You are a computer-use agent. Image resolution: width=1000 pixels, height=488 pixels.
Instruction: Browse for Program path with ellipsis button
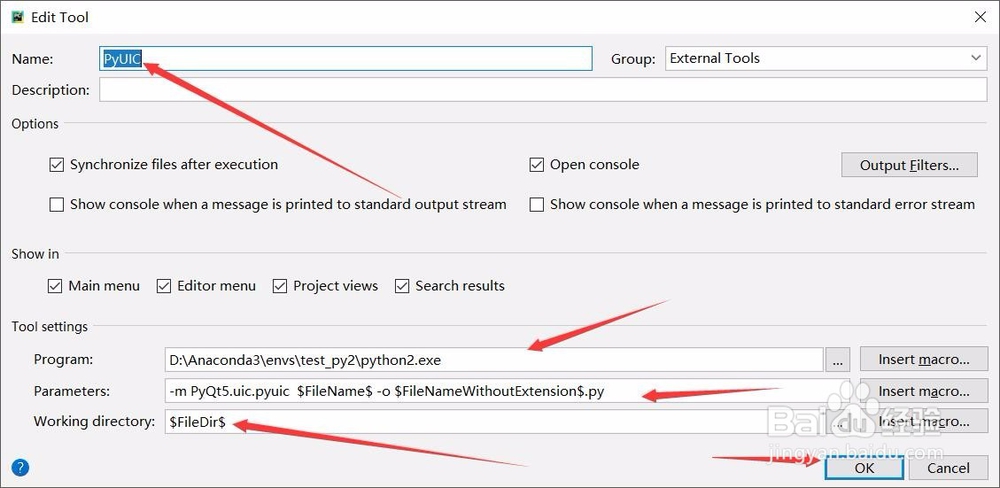tap(837, 360)
